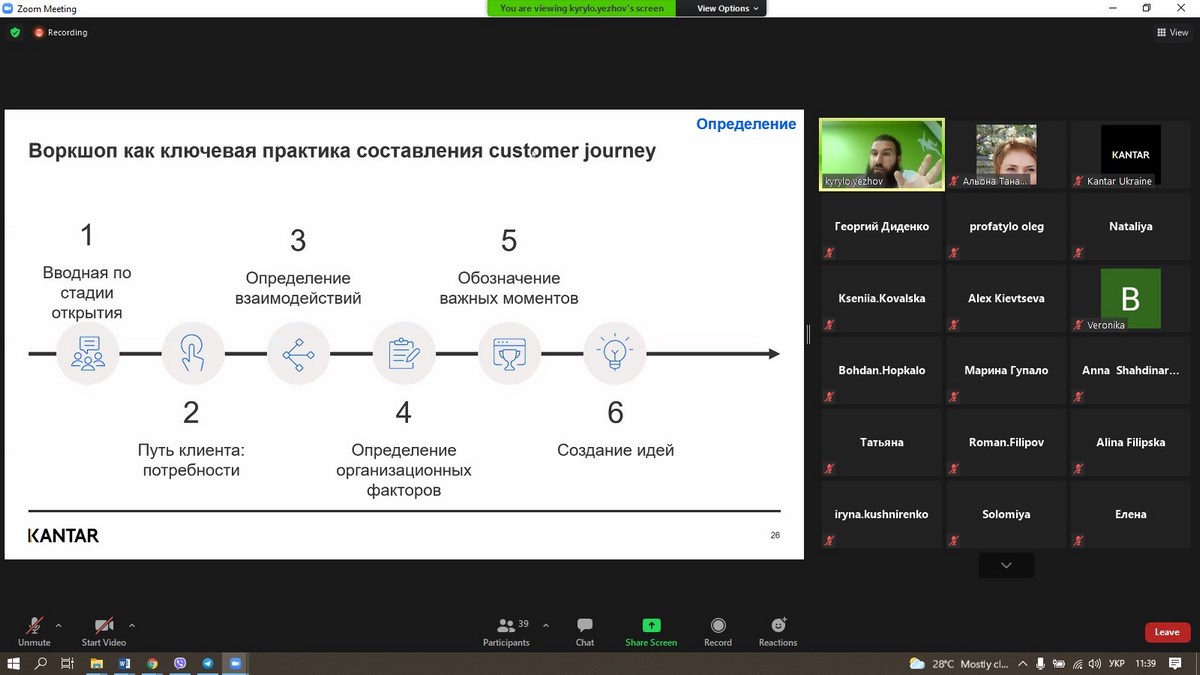Unmute the microphone
The height and width of the screenshot is (675, 1200).
34,630
